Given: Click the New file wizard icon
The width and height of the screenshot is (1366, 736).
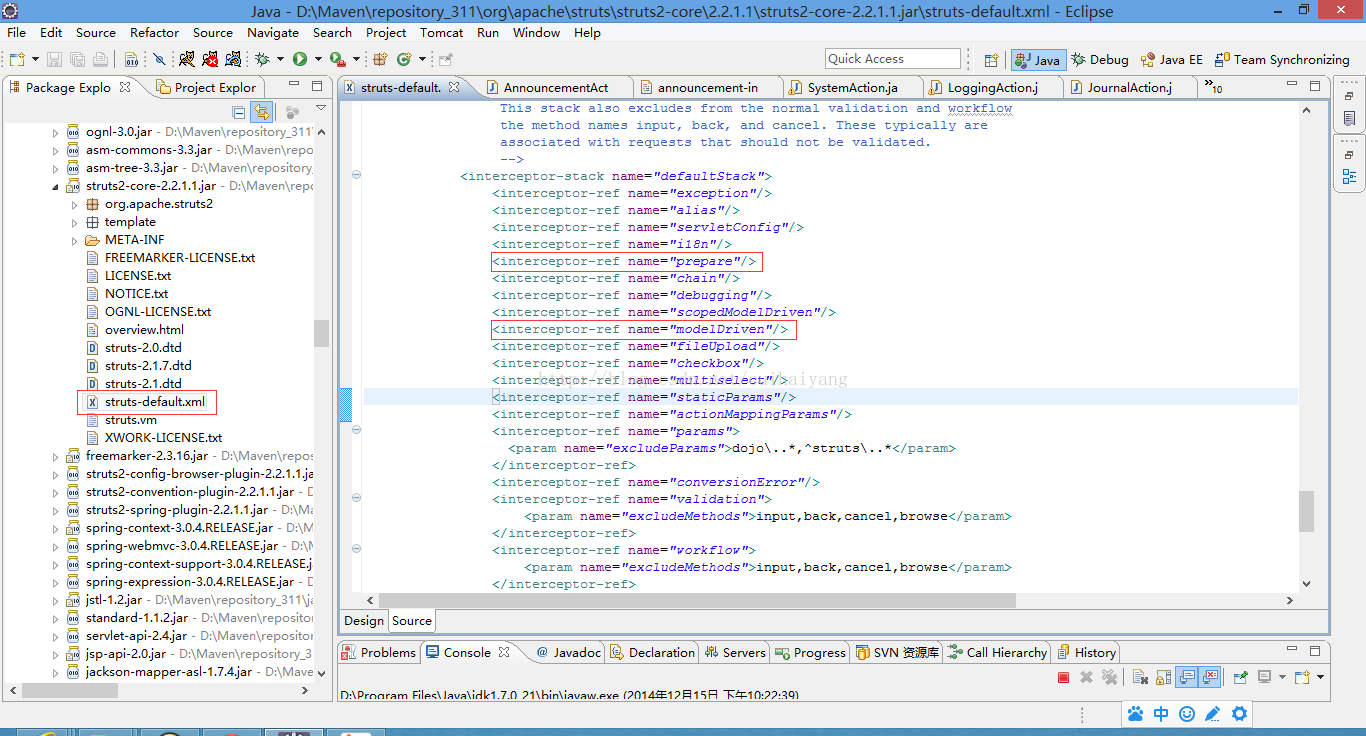Looking at the screenshot, I should point(17,59).
